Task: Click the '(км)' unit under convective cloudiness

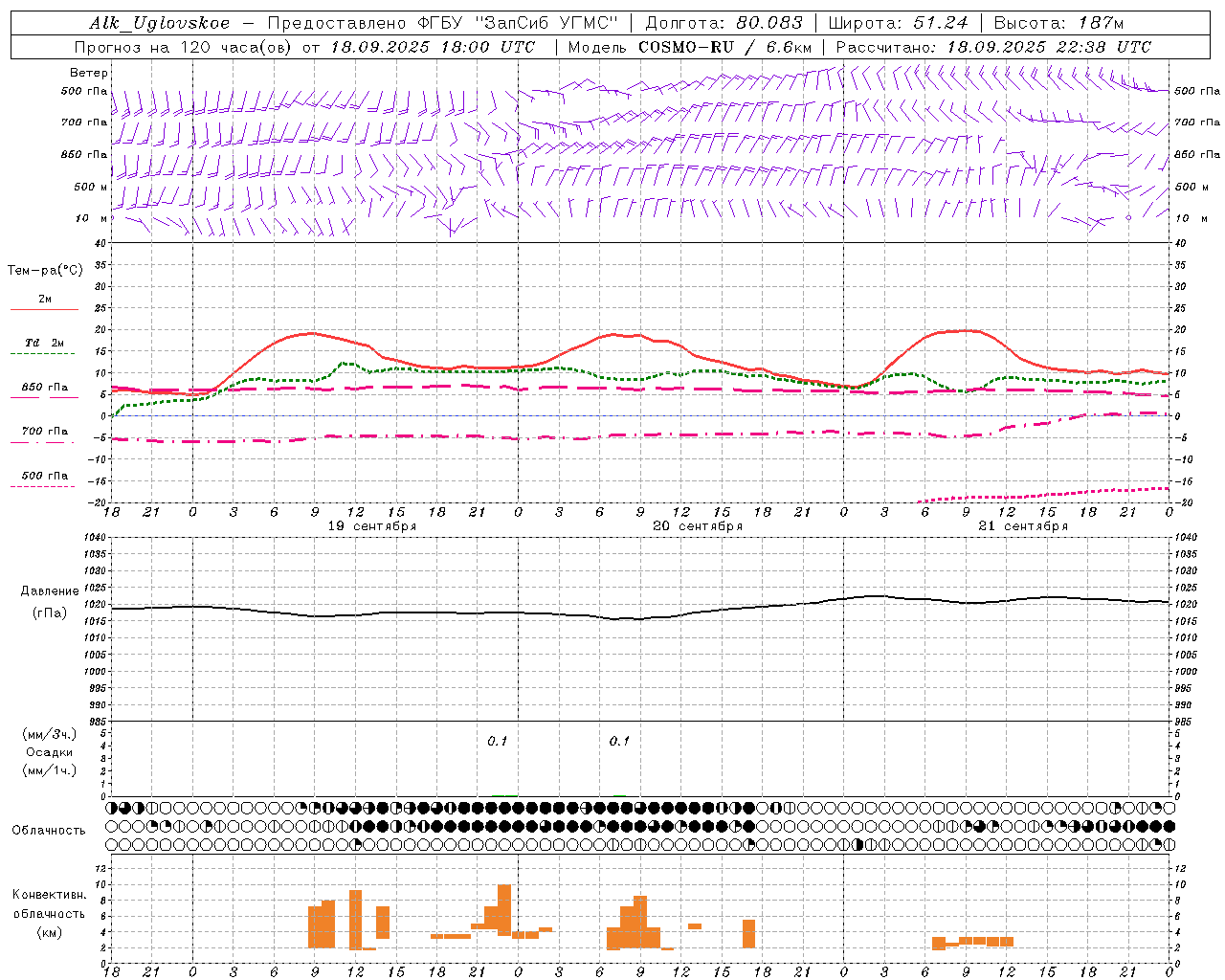Action: tap(50, 932)
